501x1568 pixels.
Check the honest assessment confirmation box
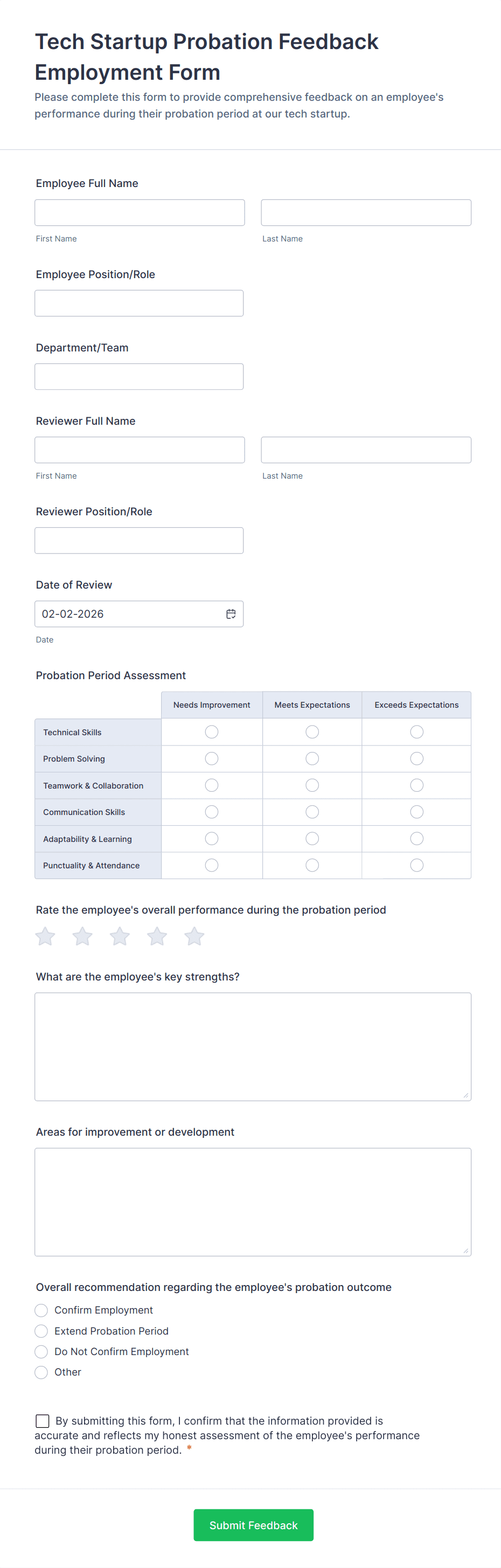point(43,1421)
